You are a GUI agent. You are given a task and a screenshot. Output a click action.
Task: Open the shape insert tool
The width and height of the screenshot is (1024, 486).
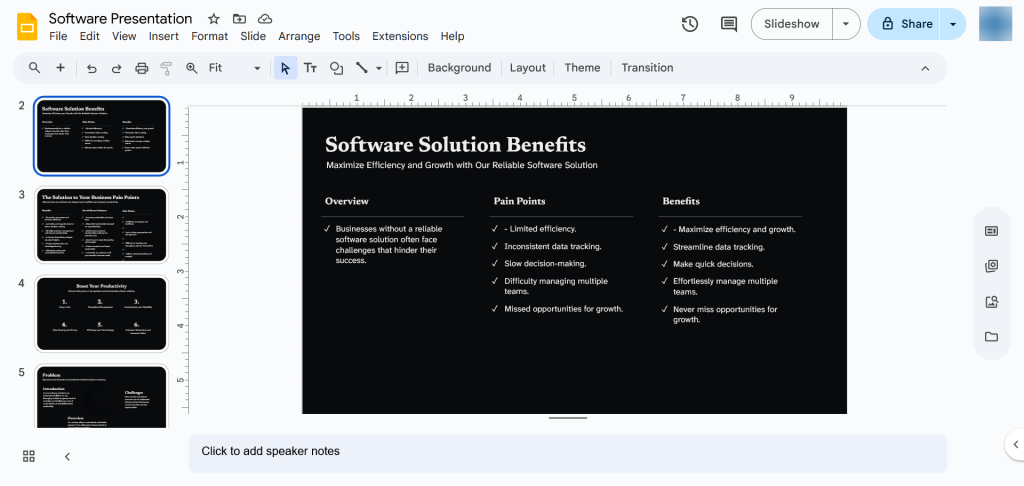click(x=336, y=68)
